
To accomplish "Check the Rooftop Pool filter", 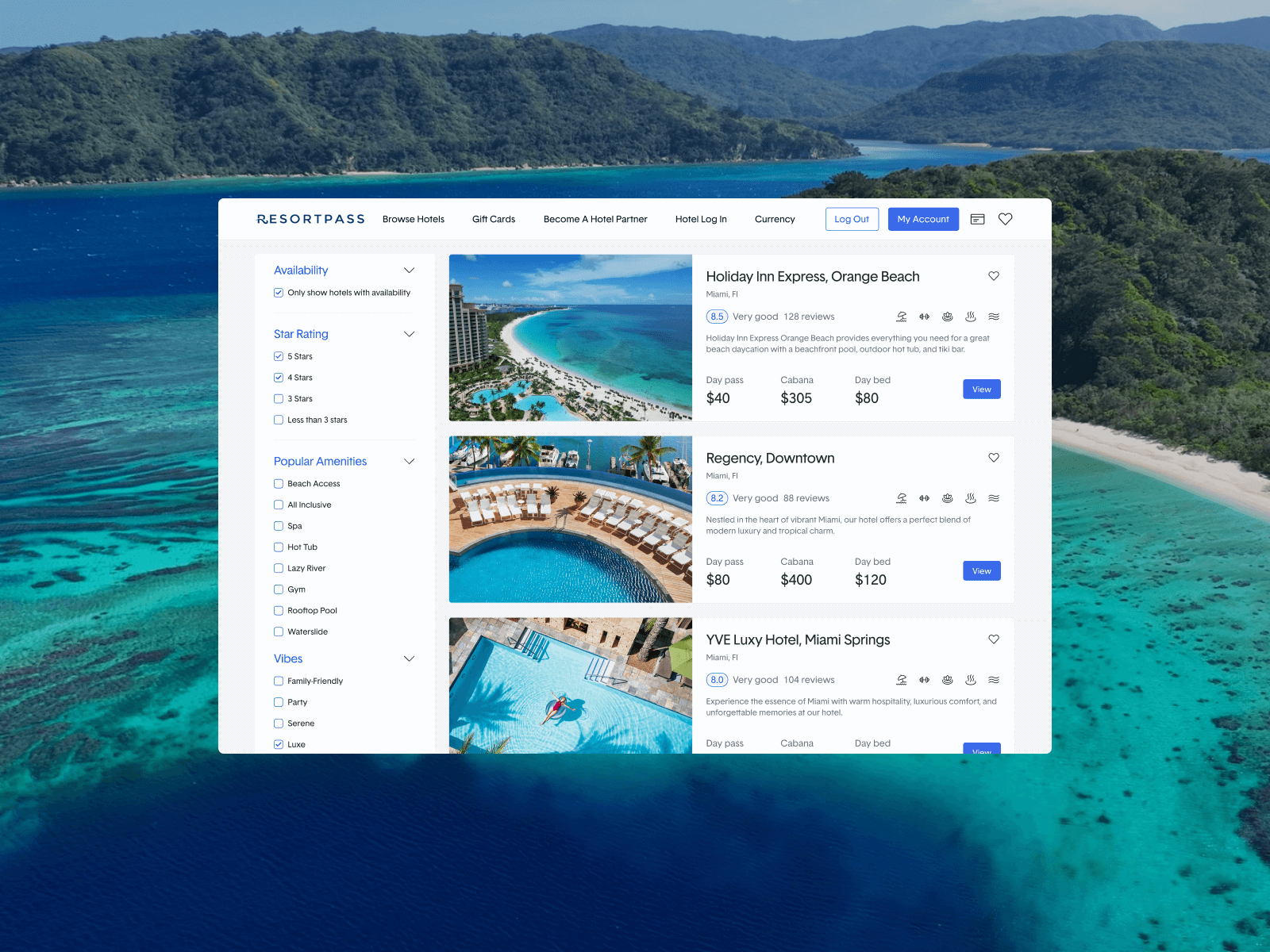I will pyautogui.click(x=279, y=611).
